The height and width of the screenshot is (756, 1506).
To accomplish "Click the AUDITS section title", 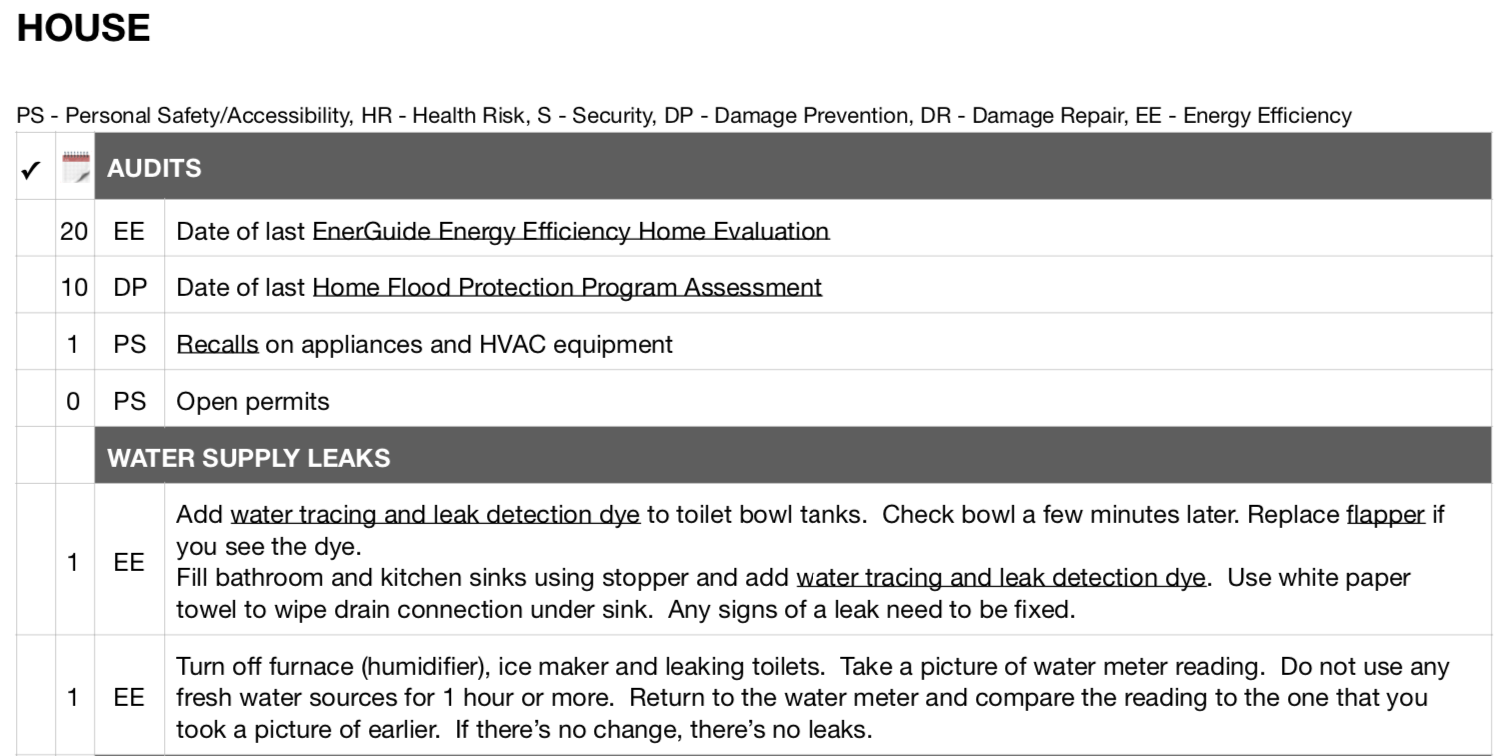I will (155, 168).
